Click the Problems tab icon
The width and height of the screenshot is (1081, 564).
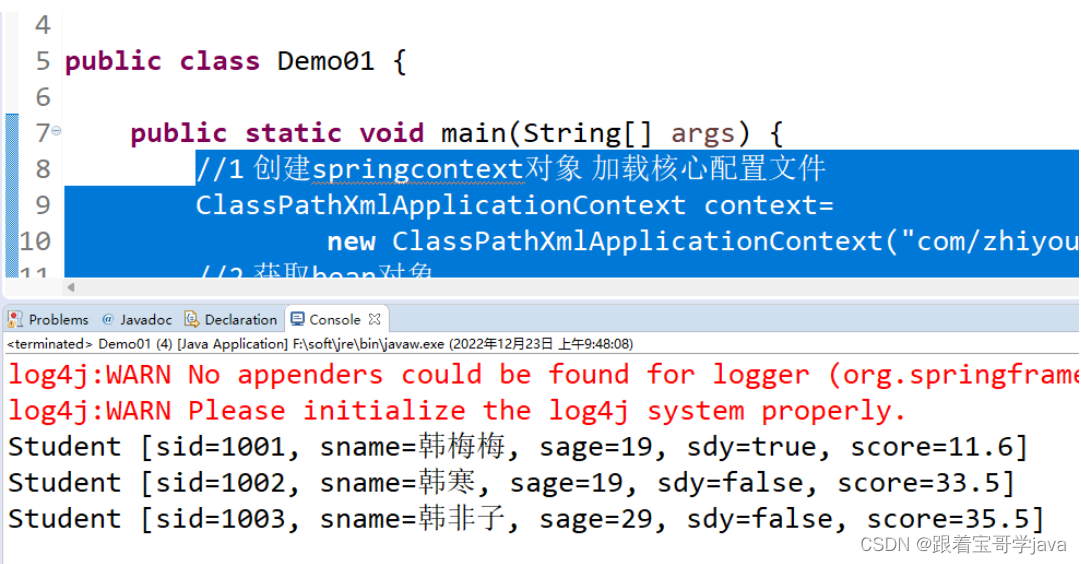coord(15,319)
